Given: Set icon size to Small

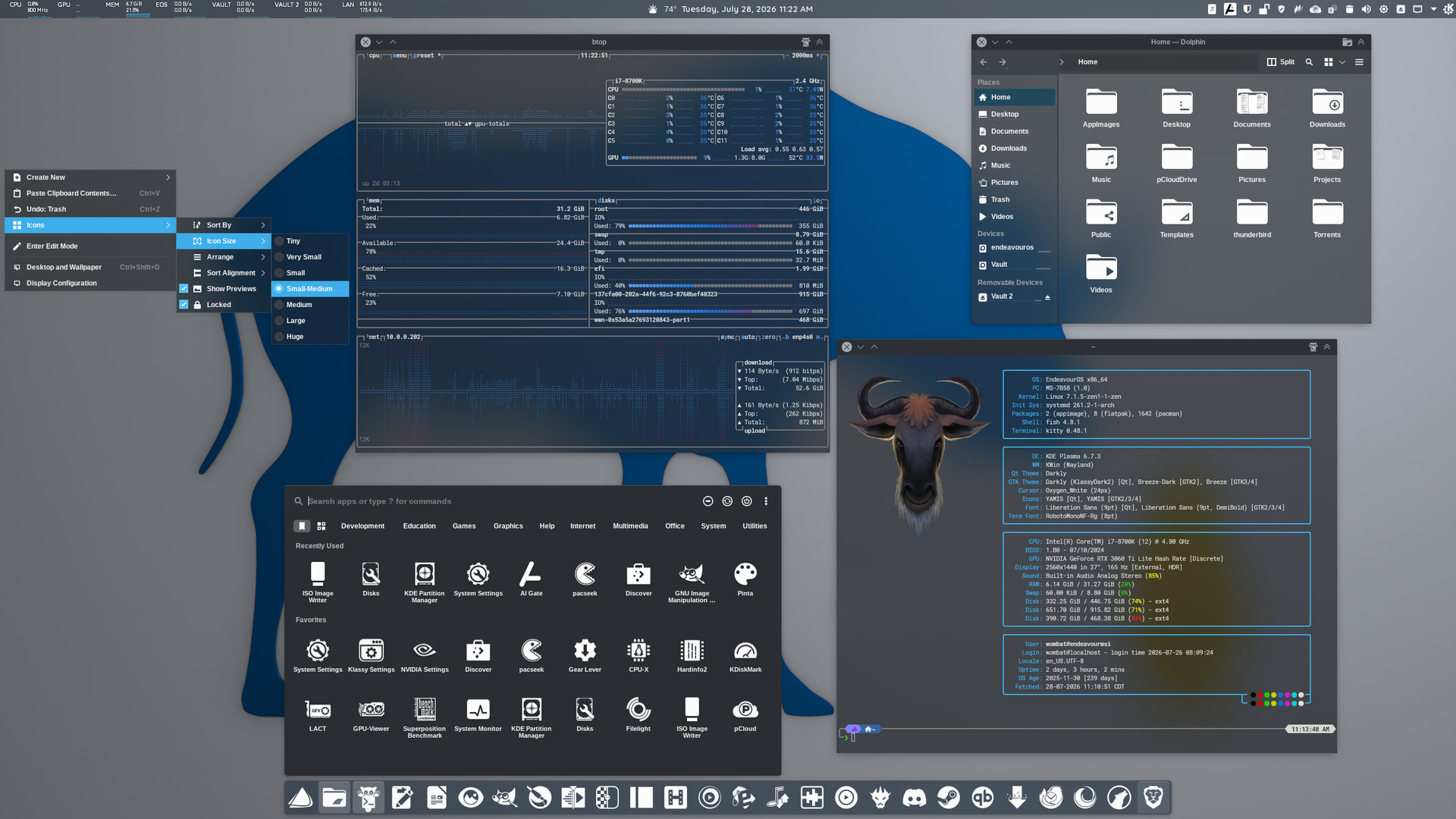Looking at the screenshot, I should (x=310, y=273).
